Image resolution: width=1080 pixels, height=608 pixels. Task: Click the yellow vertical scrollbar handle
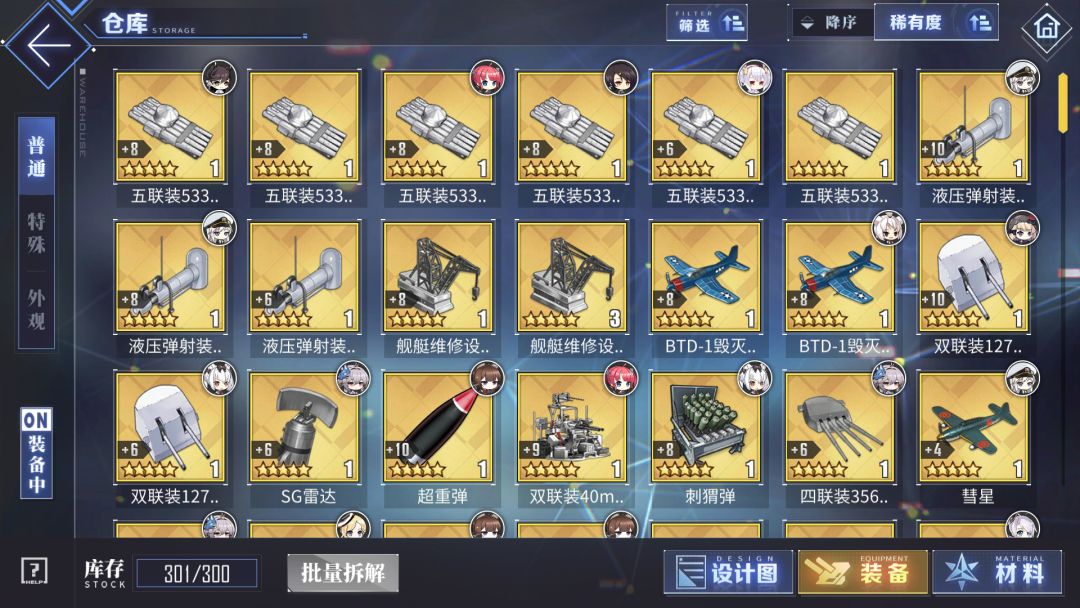(1063, 101)
